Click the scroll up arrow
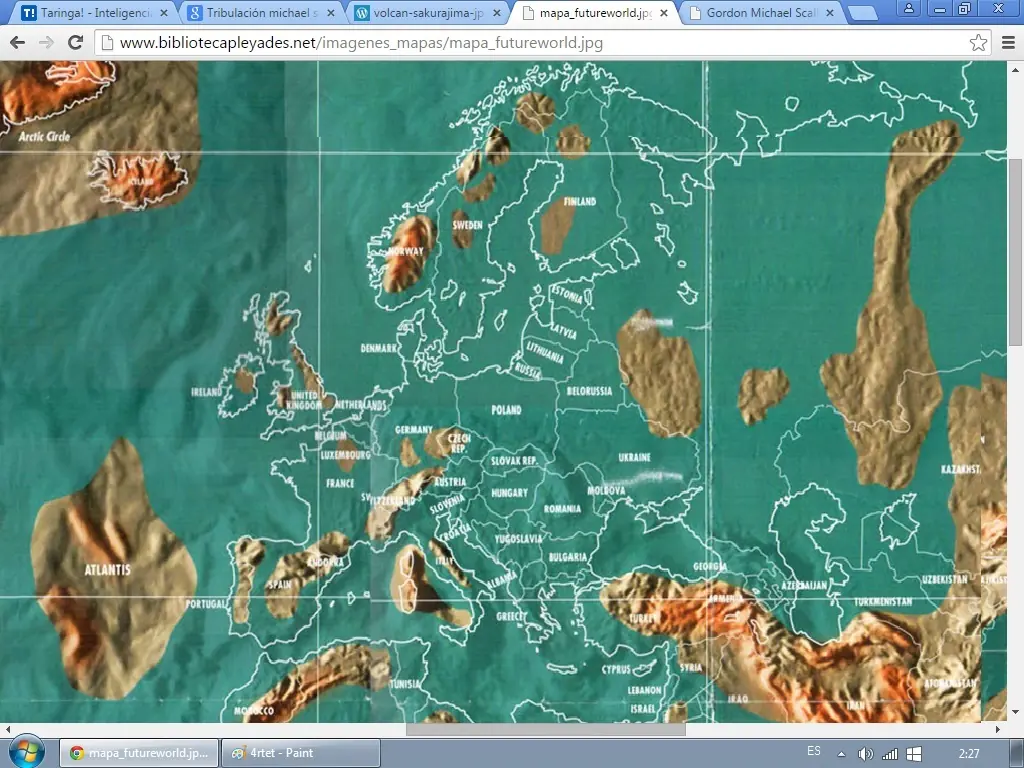Image resolution: width=1024 pixels, height=768 pixels. coord(1015,69)
